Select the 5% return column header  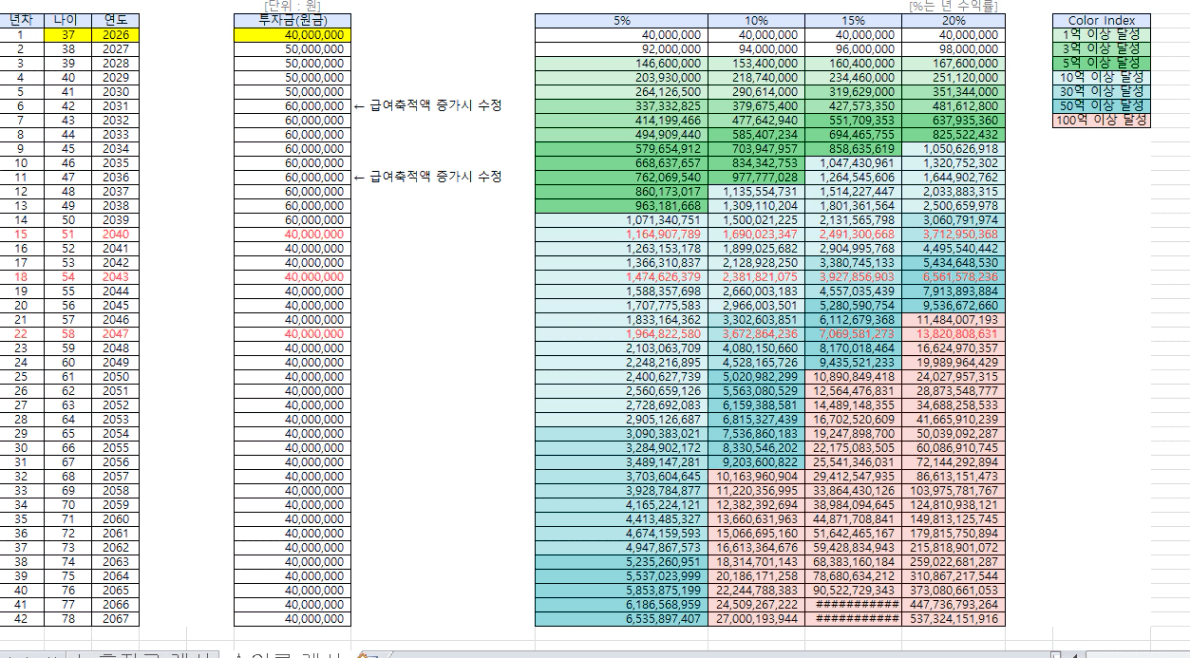click(x=621, y=21)
